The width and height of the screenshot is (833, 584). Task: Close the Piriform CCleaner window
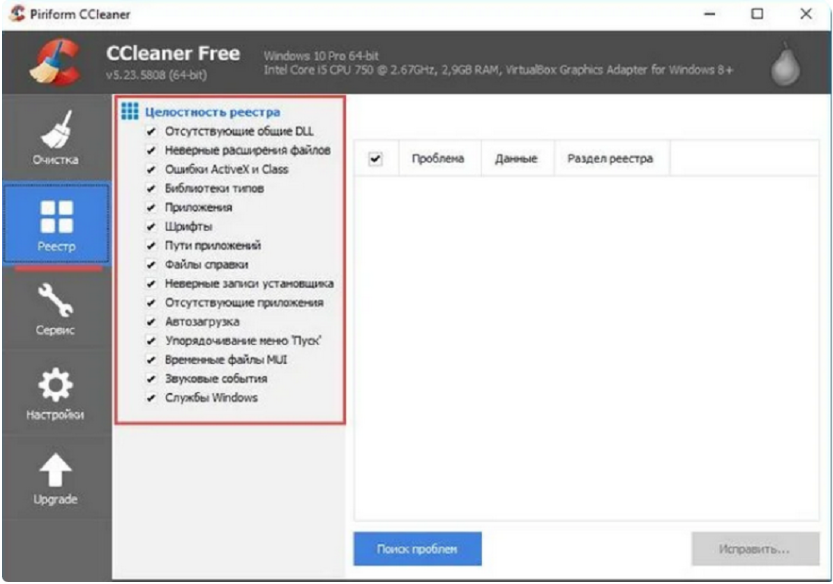click(x=806, y=14)
